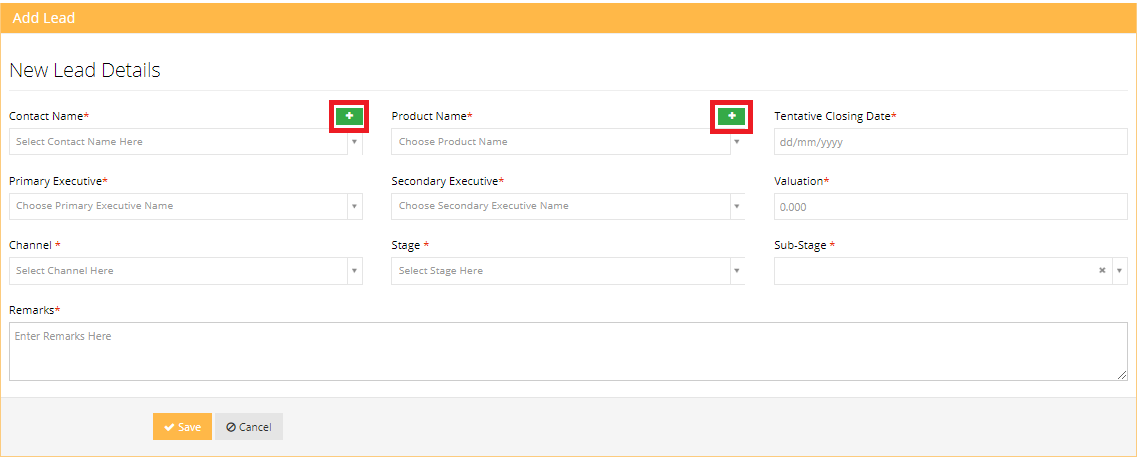Click into the Valuation input field

[x=950, y=207]
